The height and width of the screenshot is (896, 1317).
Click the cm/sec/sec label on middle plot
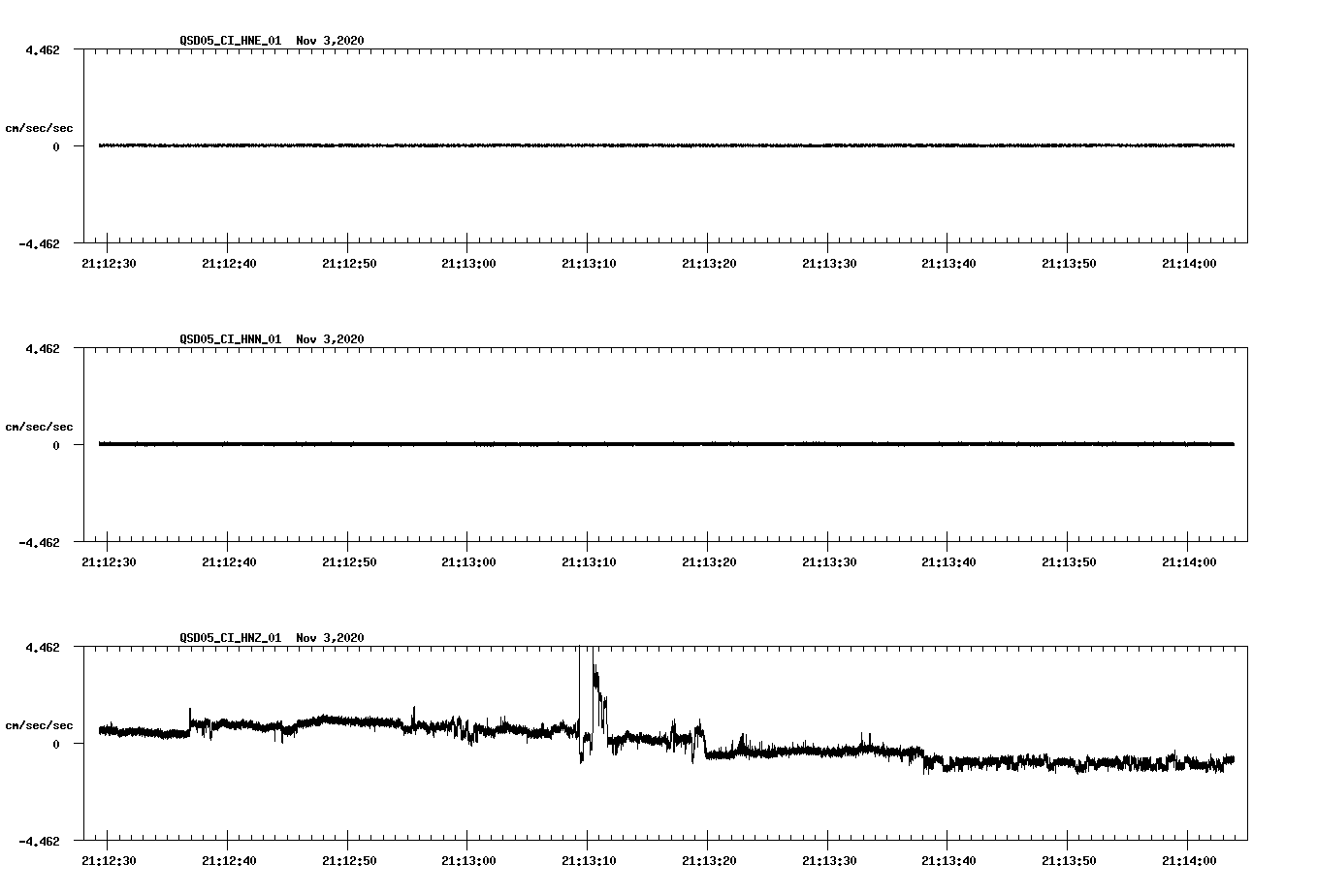(41, 426)
